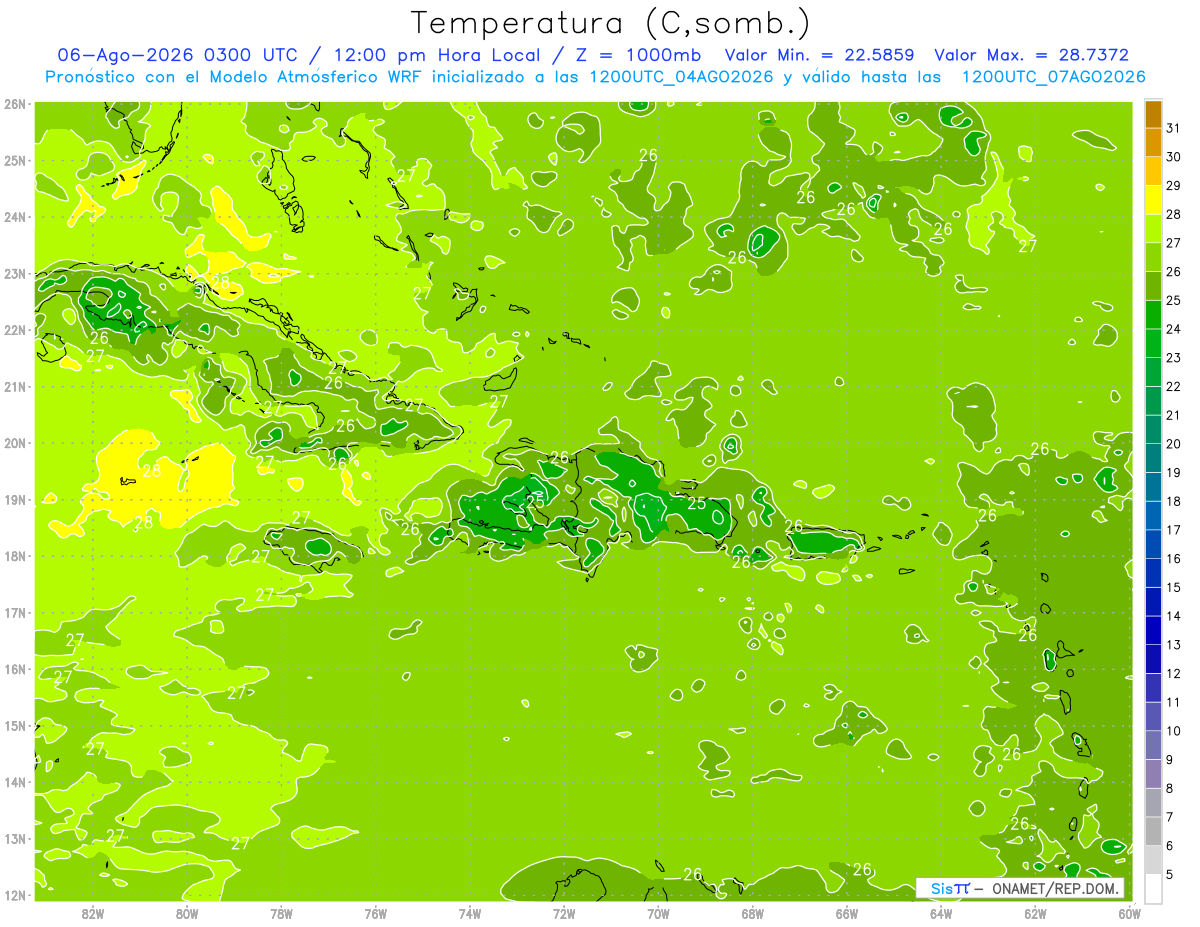Click longitude axis label "70W"
1200x927 pixels.
click(658, 913)
